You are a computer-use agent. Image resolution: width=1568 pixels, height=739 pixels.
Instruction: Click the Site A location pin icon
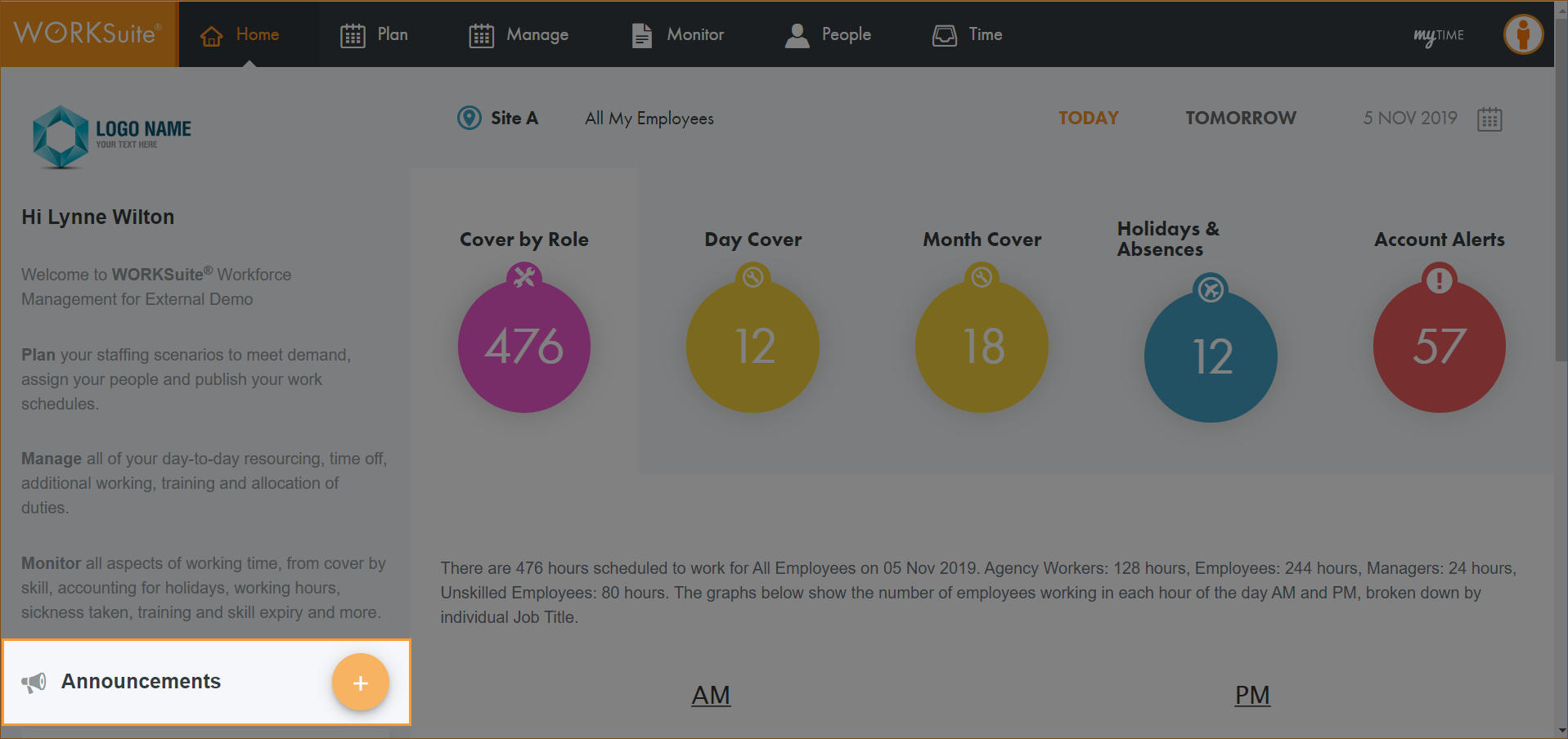[470, 118]
